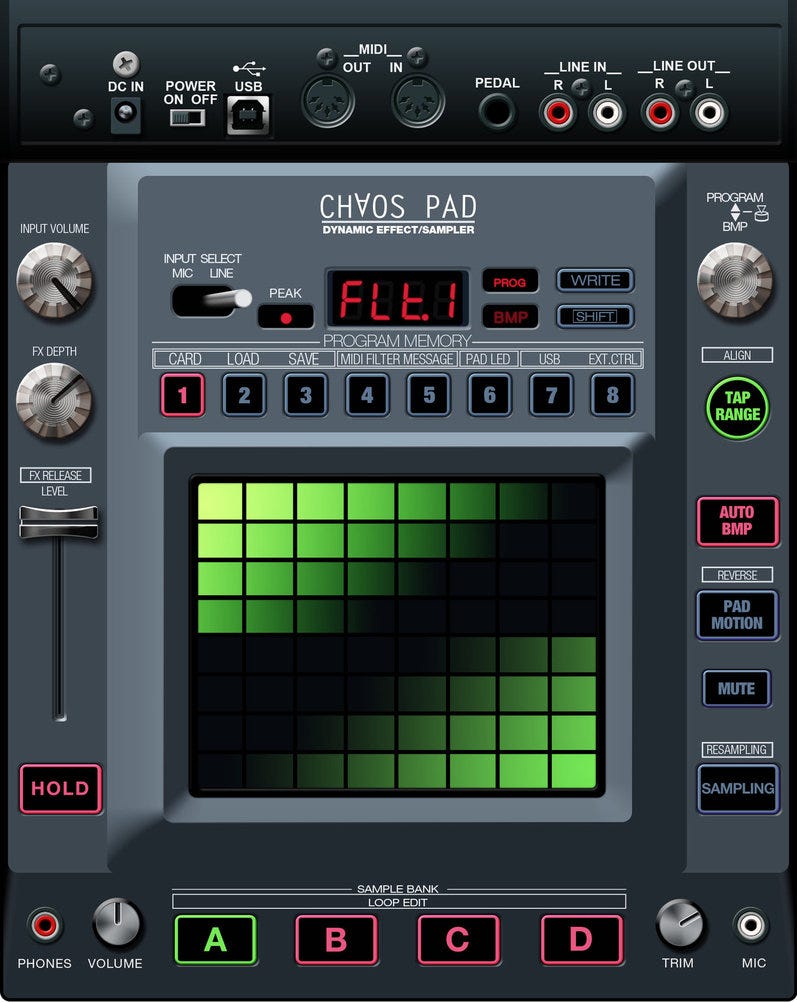Screen dimensions: 797x1002
Task: Click the MIDI OUT connector
Action: coord(328,101)
